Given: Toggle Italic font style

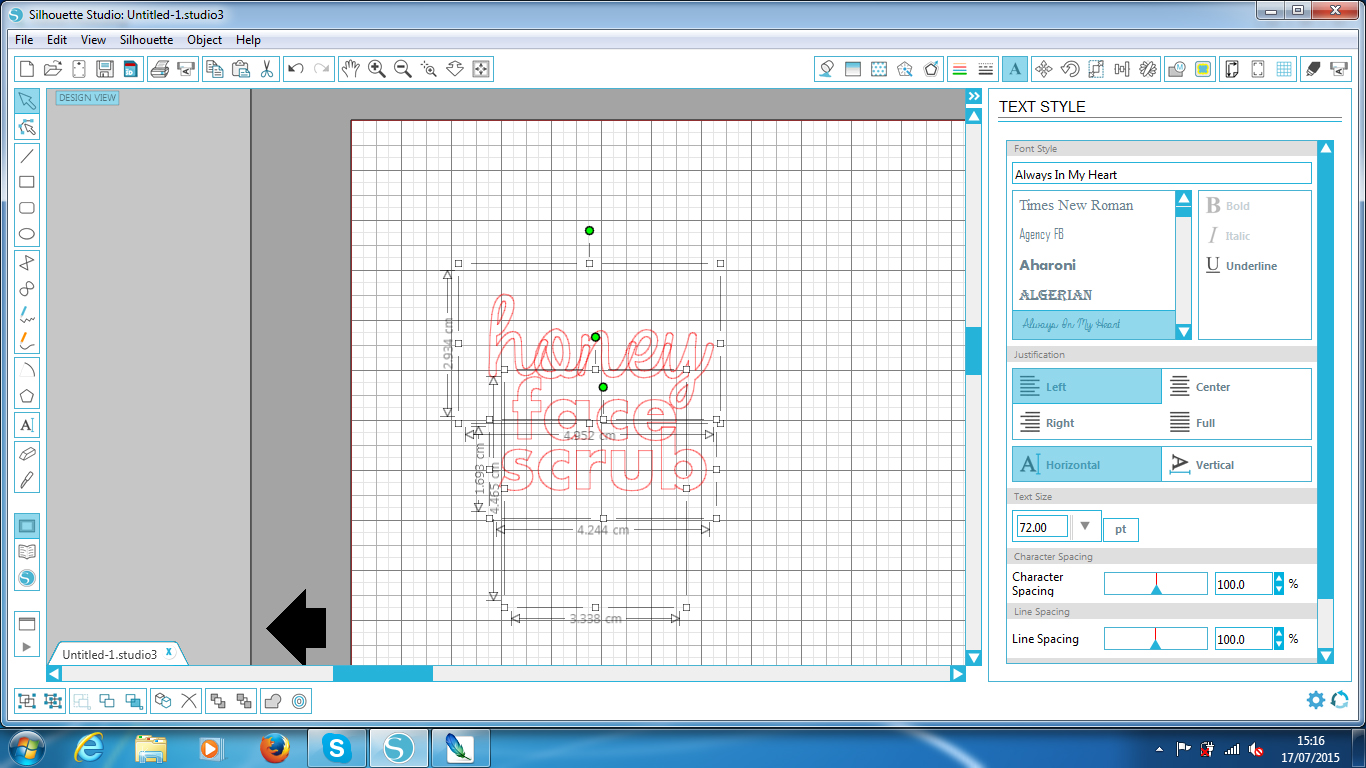Looking at the screenshot, I should (x=1228, y=236).
